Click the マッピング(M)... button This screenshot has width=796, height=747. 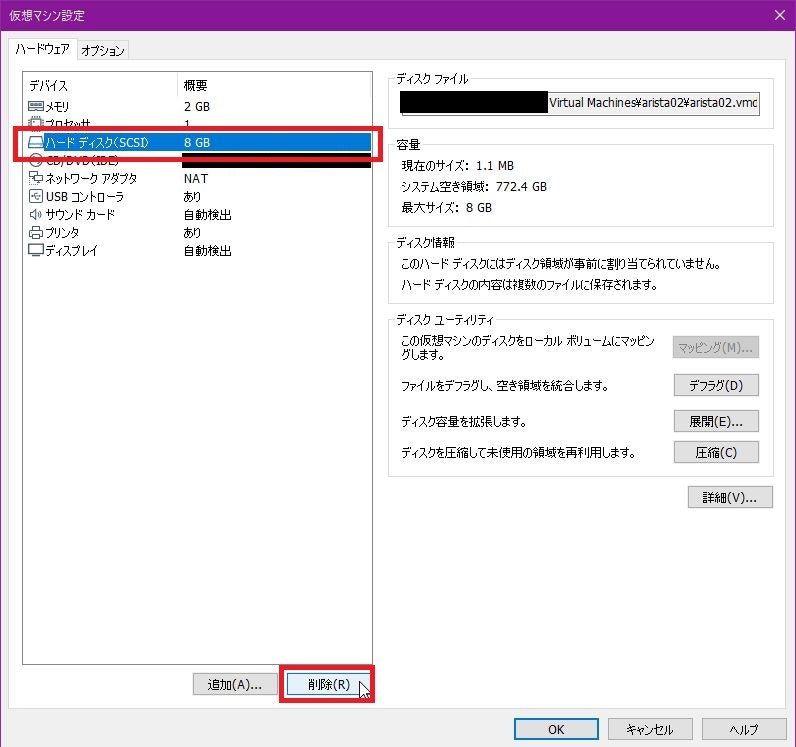[716, 347]
